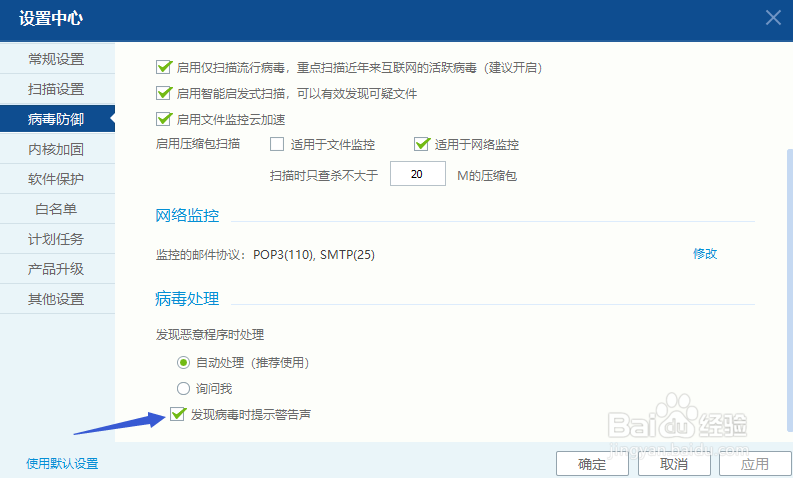Click the 应用 button
The image size is (793, 478).
(x=755, y=464)
